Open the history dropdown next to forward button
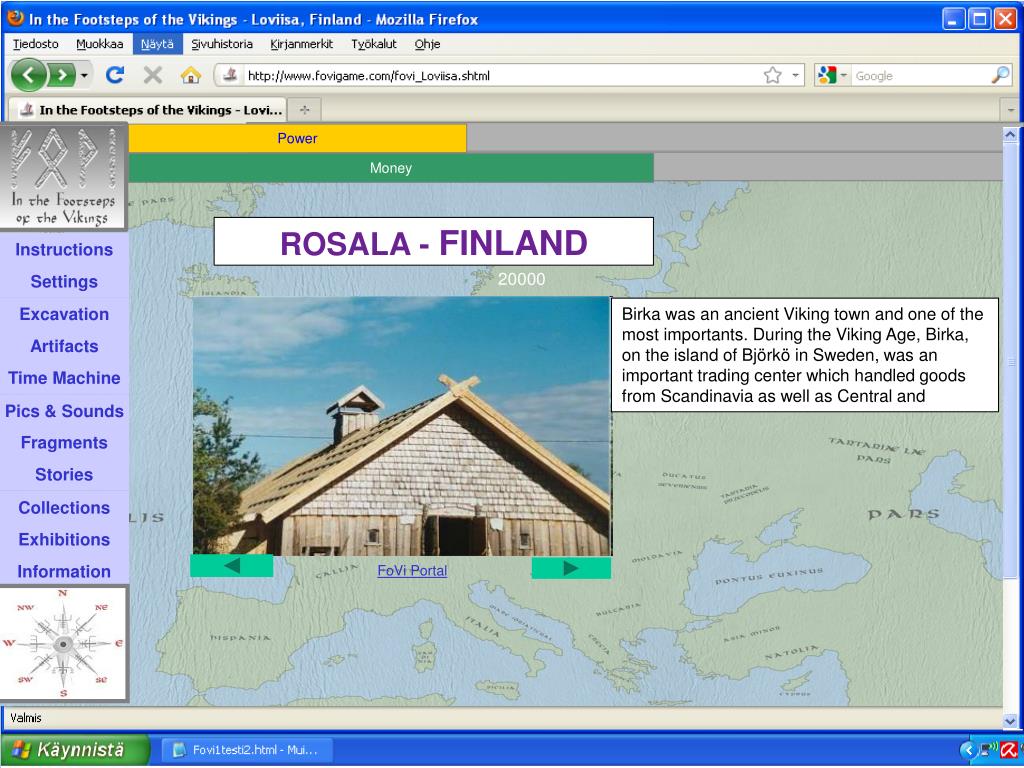1024x768 pixels. [85, 75]
